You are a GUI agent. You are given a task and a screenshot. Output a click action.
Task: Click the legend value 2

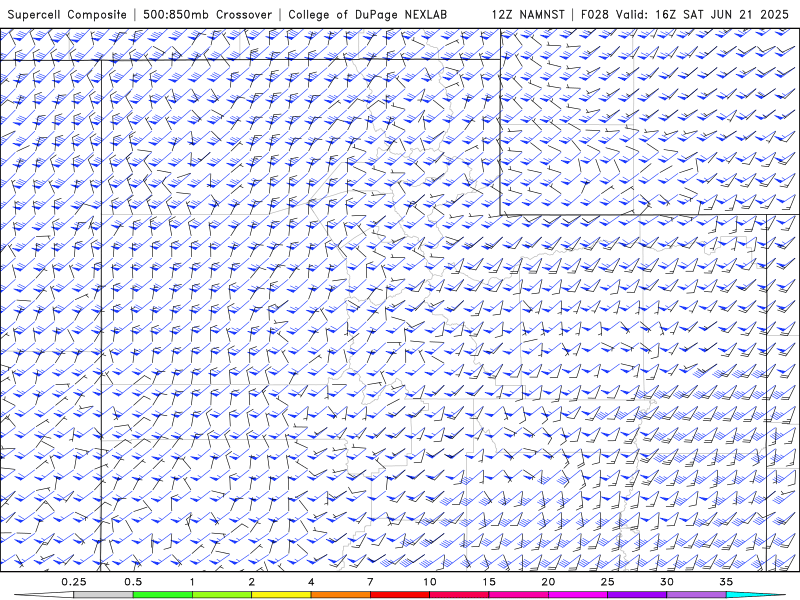coord(252,582)
